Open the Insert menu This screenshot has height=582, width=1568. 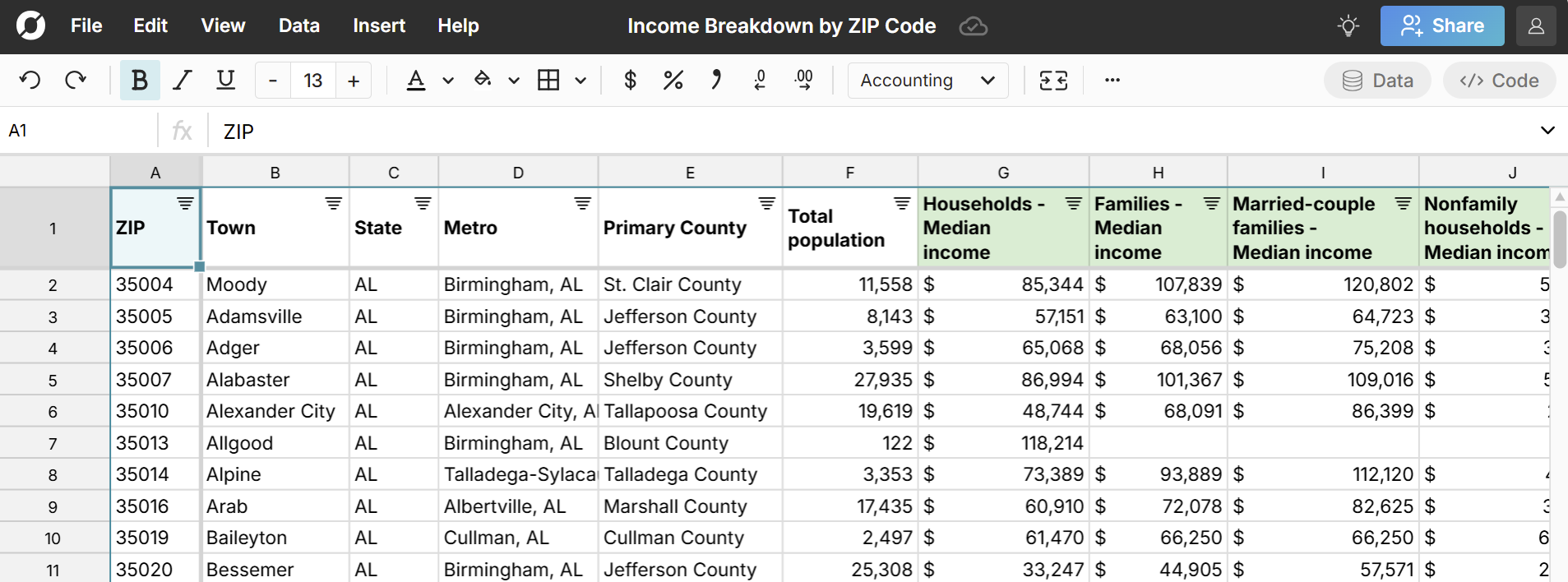coord(378,26)
